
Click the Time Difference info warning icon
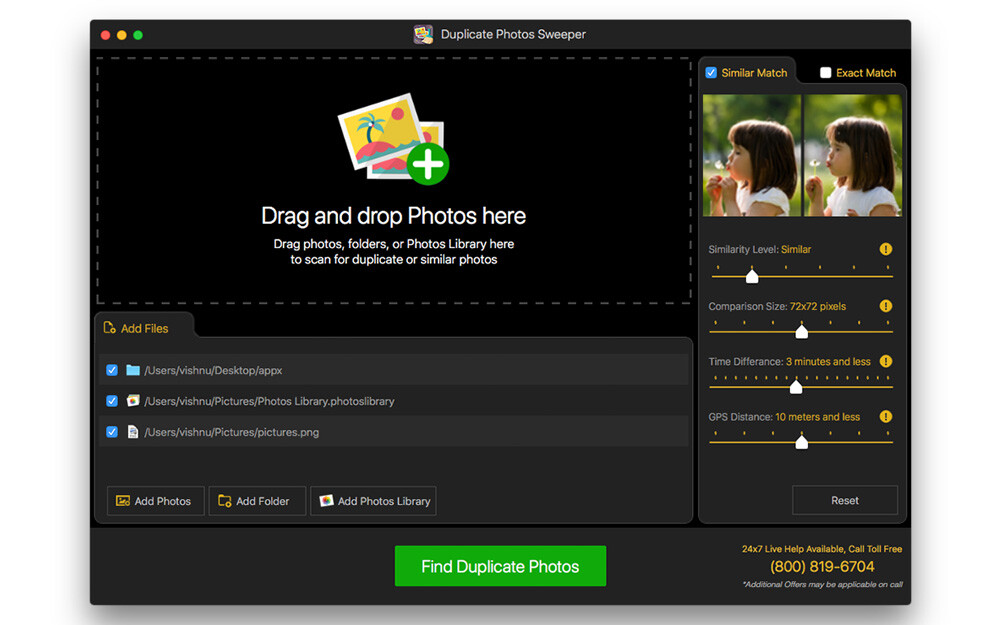pyautogui.click(x=886, y=362)
